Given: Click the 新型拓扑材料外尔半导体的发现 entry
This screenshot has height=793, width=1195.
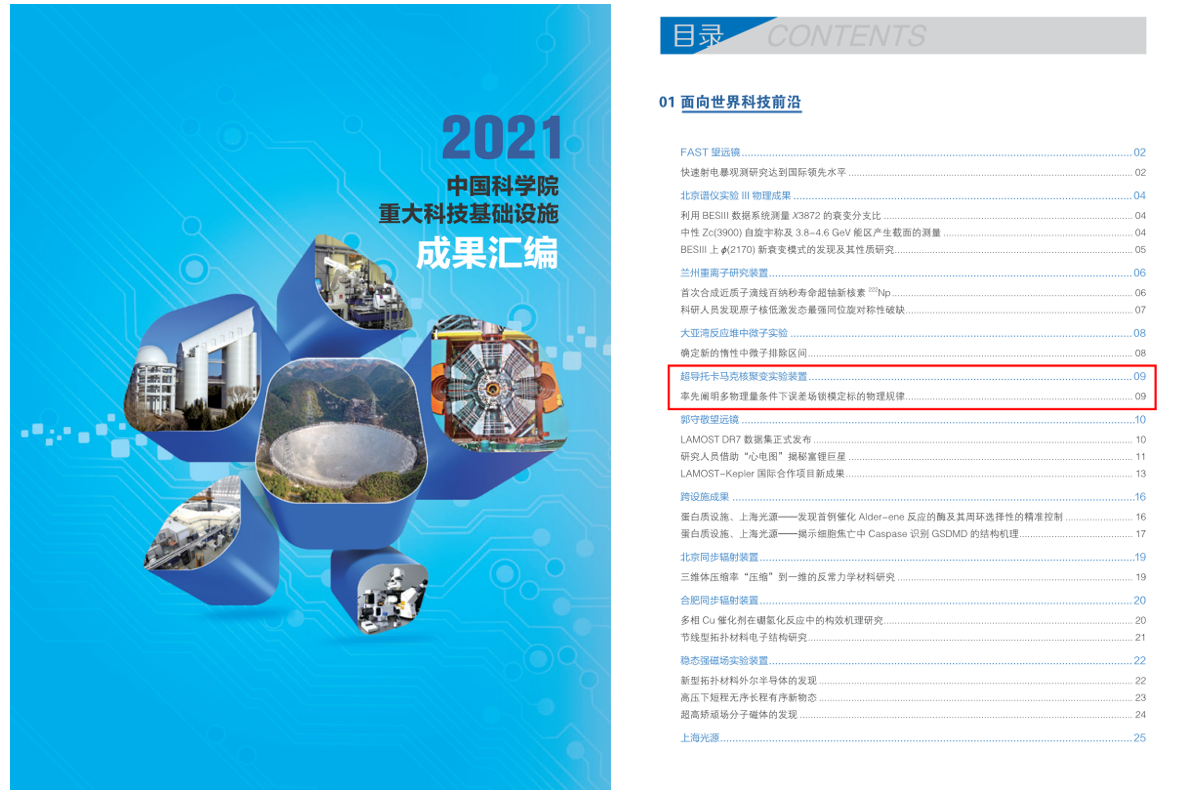Looking at the screenshot, I should [x=748, y=681].
